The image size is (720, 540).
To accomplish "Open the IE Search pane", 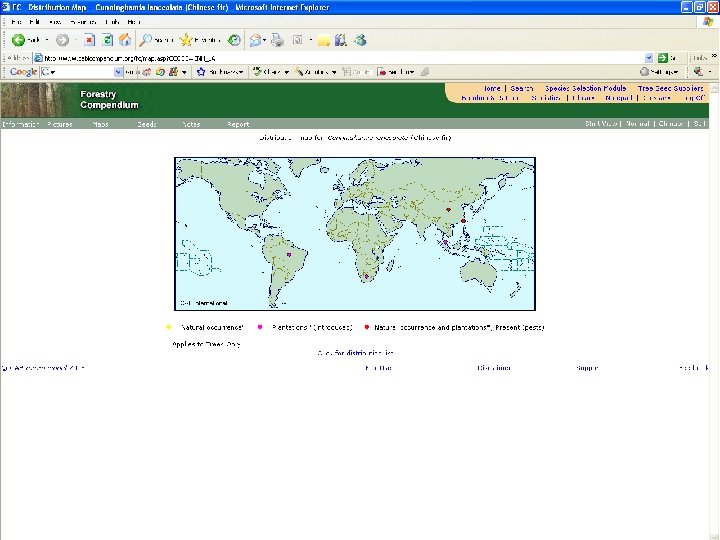I will click(x=157, y=40).
